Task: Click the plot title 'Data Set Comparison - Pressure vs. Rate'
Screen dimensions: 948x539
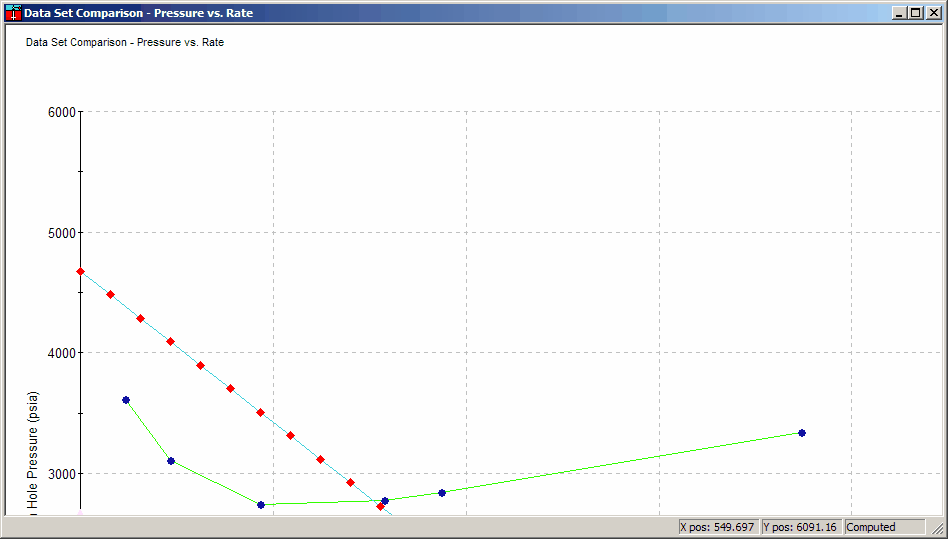Action: pyautogui.click(x=125, y=42)
